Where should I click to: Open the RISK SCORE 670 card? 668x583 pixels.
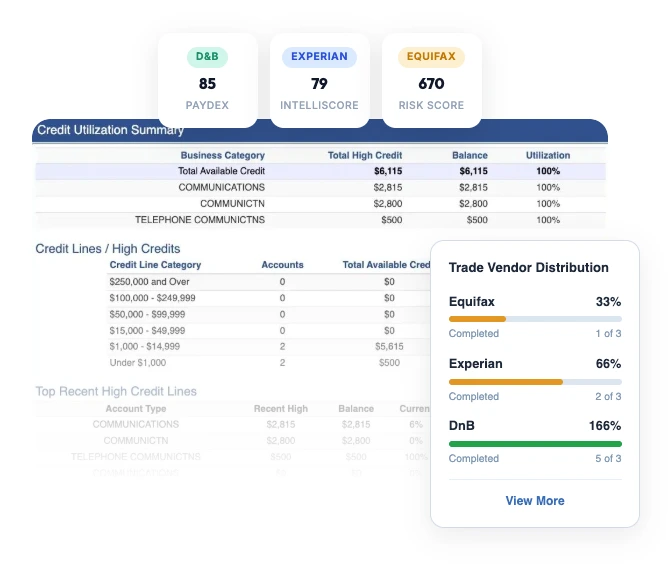pos(432,81)
